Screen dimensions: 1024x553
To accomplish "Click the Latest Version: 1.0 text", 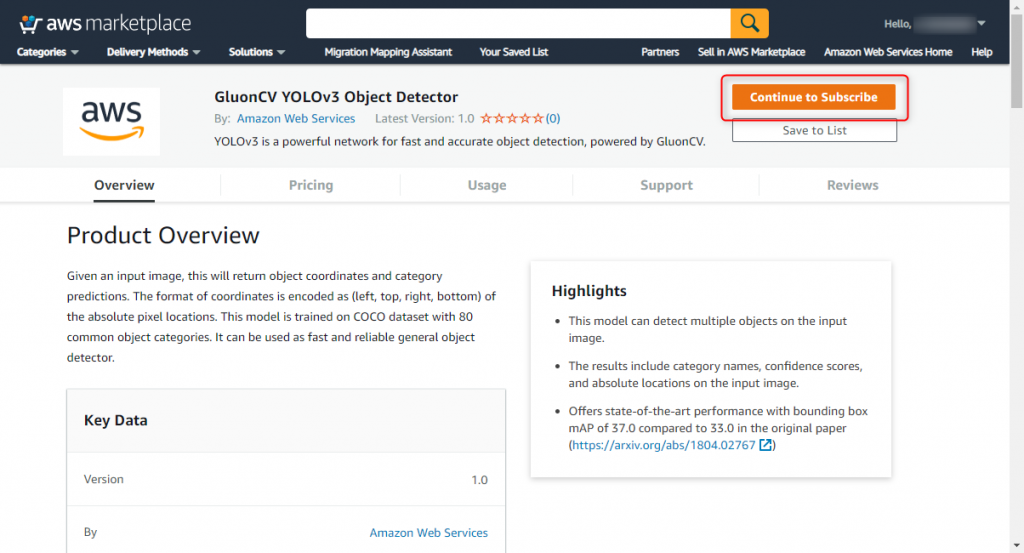I will [x=424, y=119].
